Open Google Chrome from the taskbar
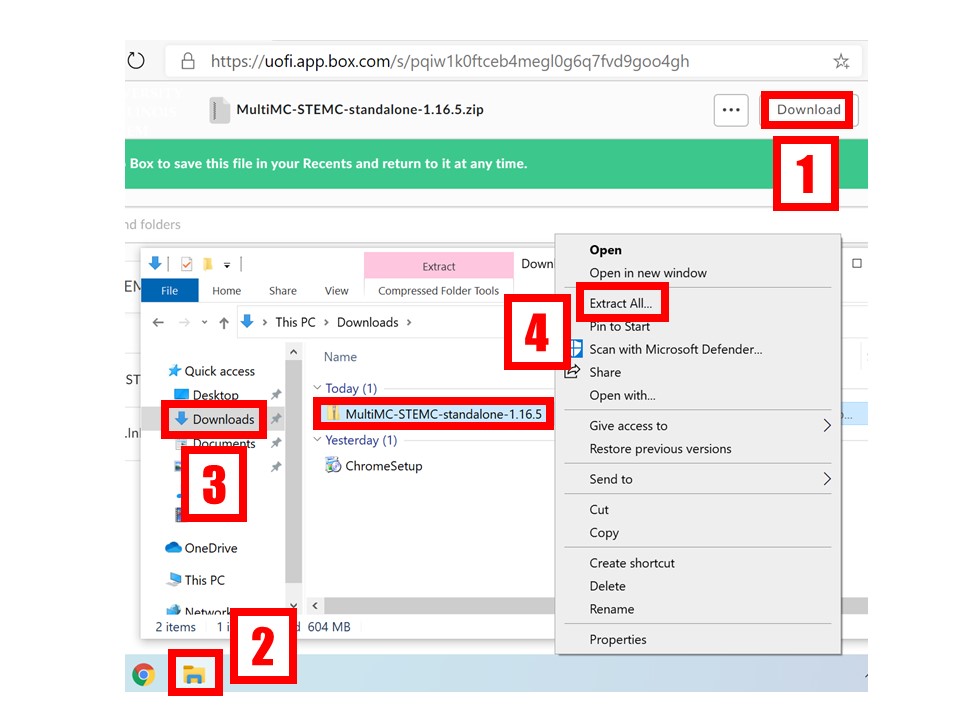This screenshot has width=960, height=720. click(144, 675)
